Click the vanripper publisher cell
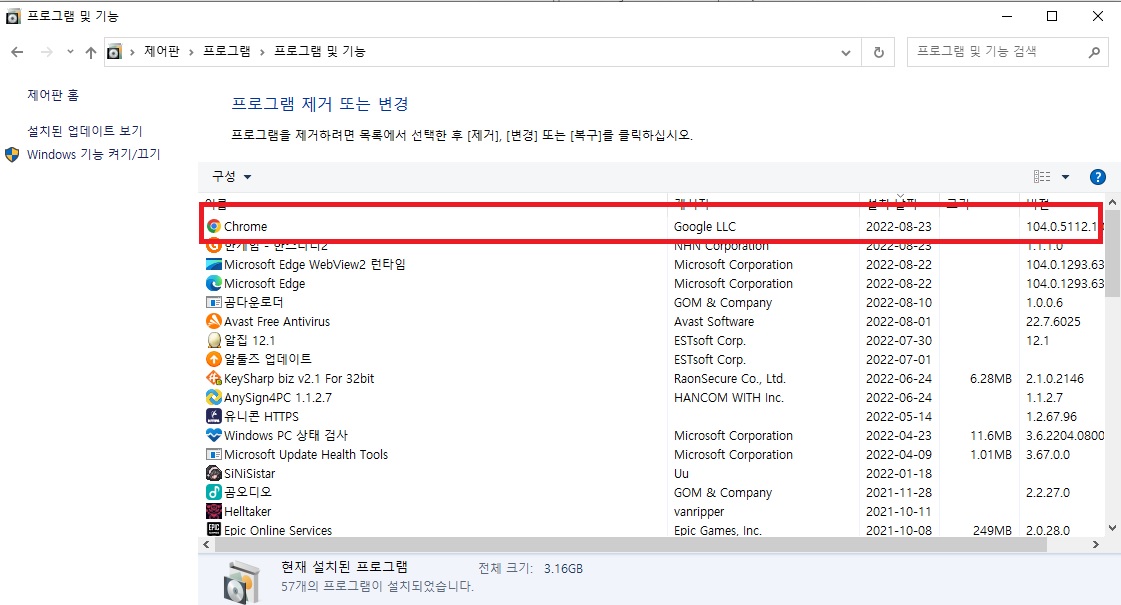 pos(698,511)
